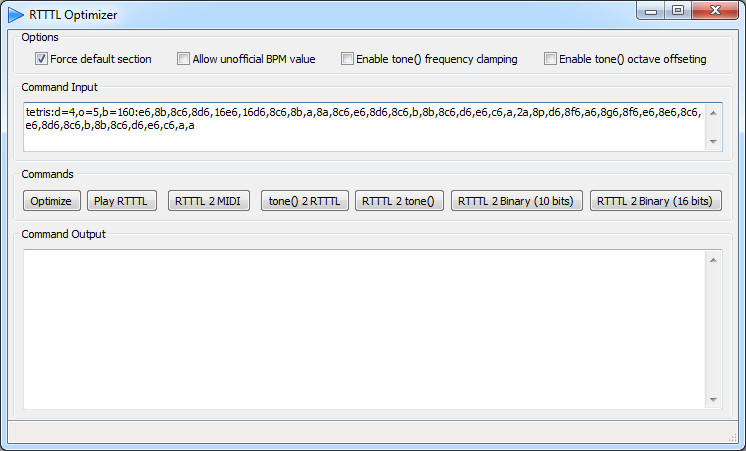
Task: Convert using RTTTL 2 MIDI button
Action: click(x=207, y=201)
